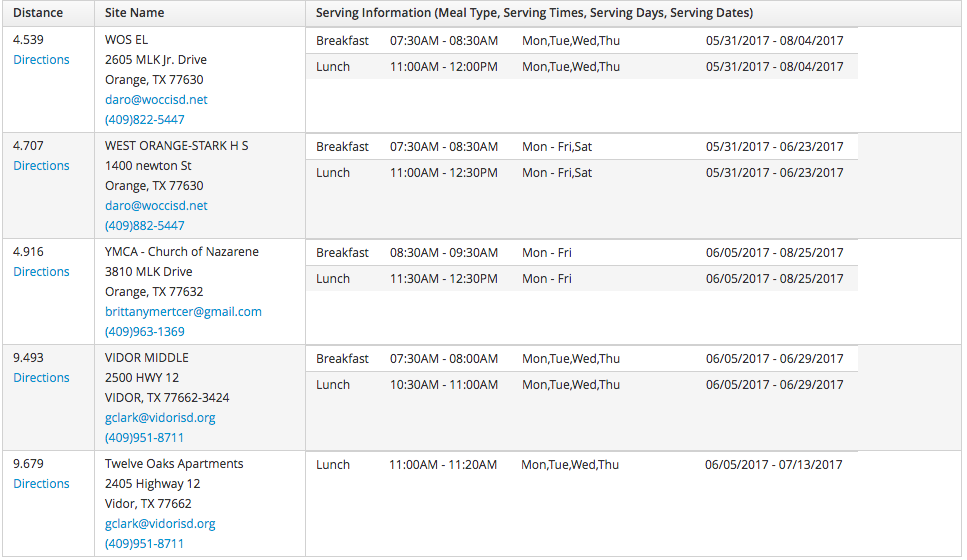
Task: Click the Site Name column header
Action: (134, 13)
